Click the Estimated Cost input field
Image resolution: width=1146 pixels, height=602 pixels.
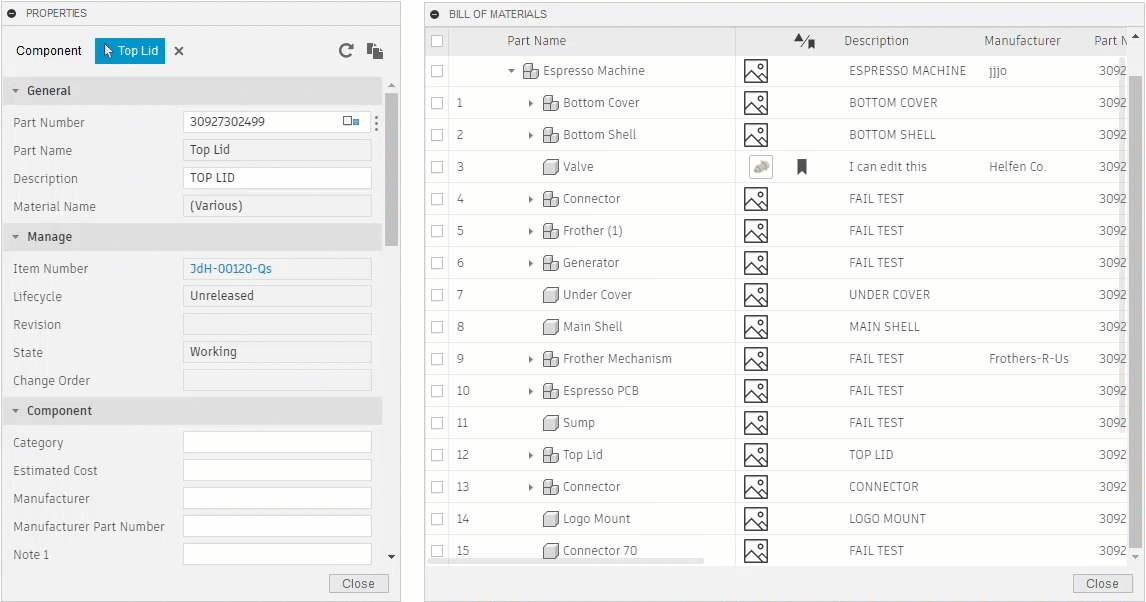point(277,470)
